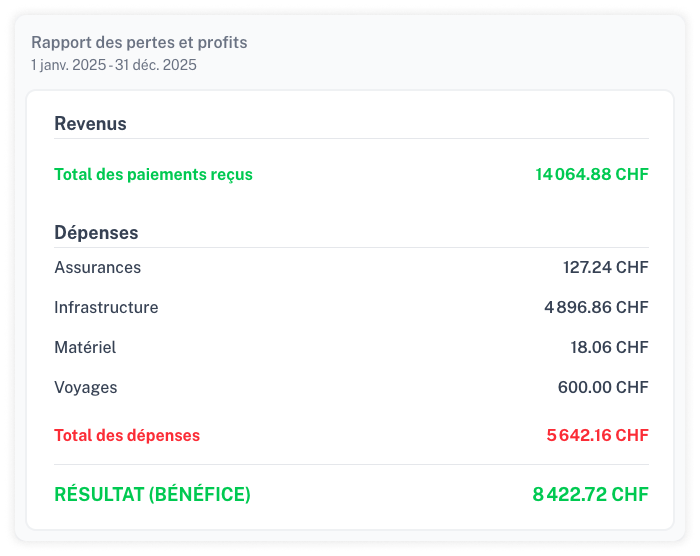Select the '127.24 CHF' value
700x556 pixels.
[605, 267]
